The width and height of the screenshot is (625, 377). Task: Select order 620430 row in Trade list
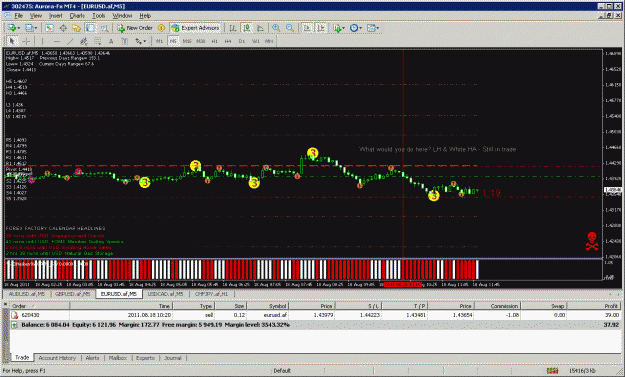point(315,315)
